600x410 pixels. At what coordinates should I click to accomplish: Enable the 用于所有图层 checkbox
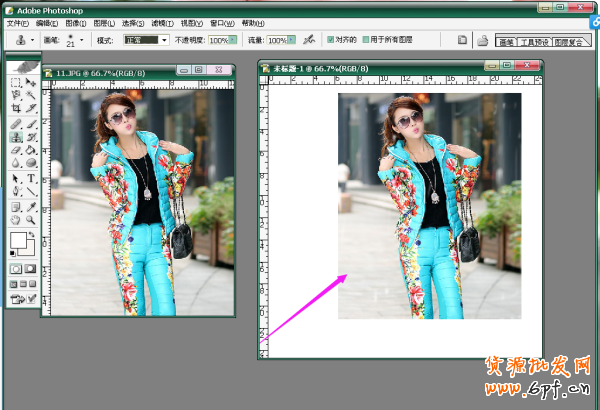366,40
